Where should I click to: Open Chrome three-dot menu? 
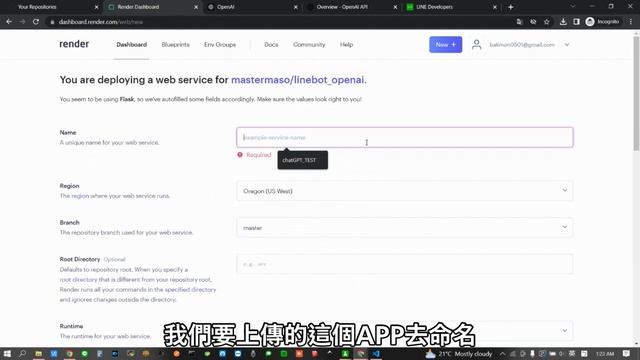tap(631, 22)
